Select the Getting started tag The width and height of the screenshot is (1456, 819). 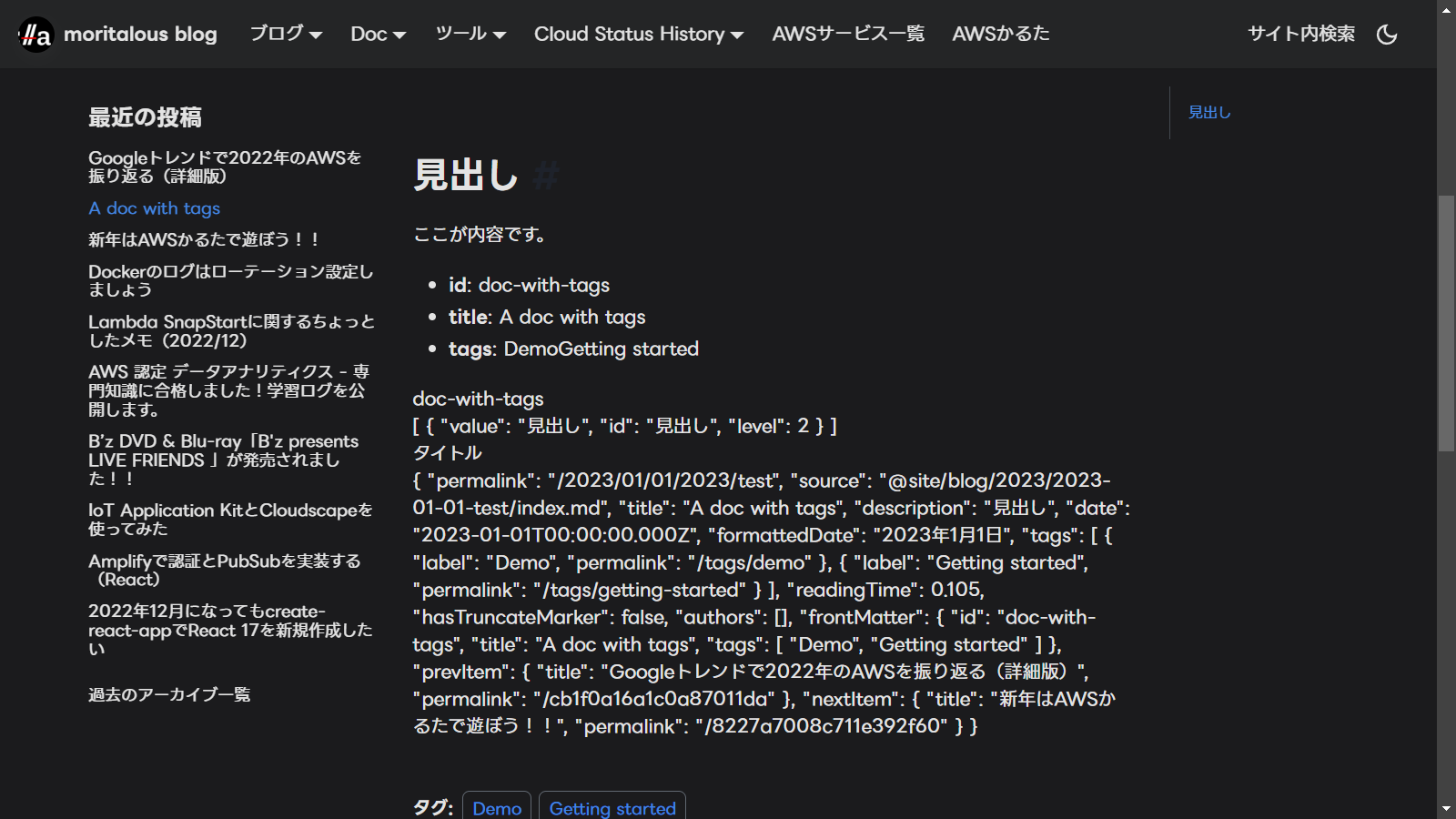click(612, 807)
